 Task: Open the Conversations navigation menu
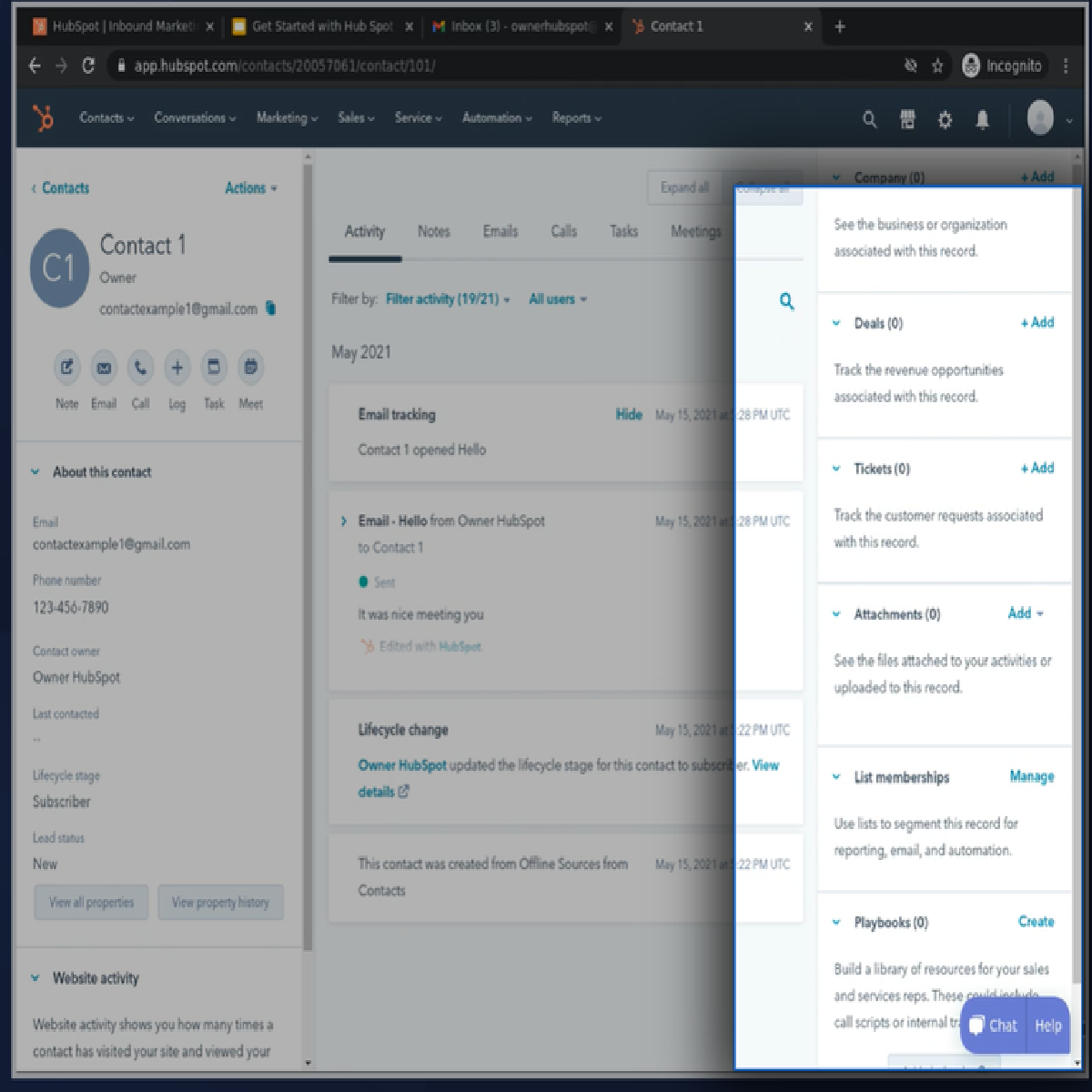click(195, 118)
